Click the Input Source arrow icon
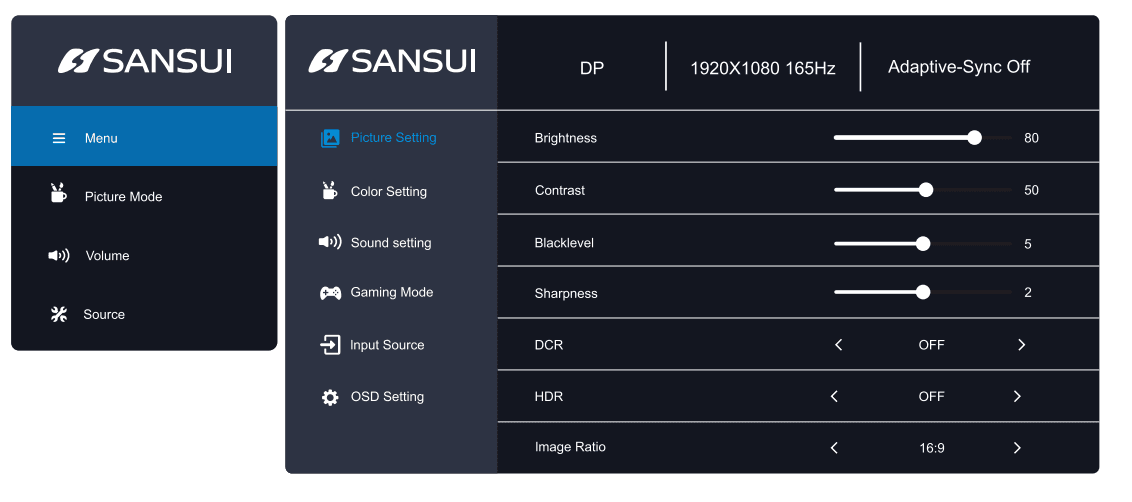The width and height of the screenshot is (1132, 502). [x=330, y=345]
